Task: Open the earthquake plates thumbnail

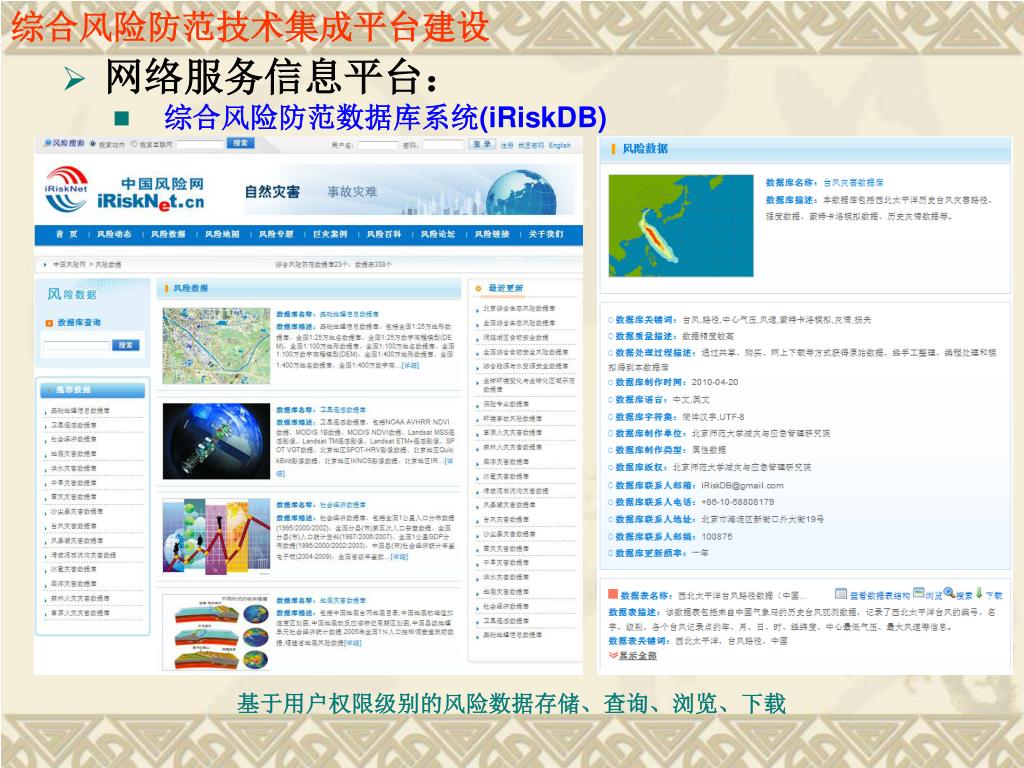Action: point(216,632)
